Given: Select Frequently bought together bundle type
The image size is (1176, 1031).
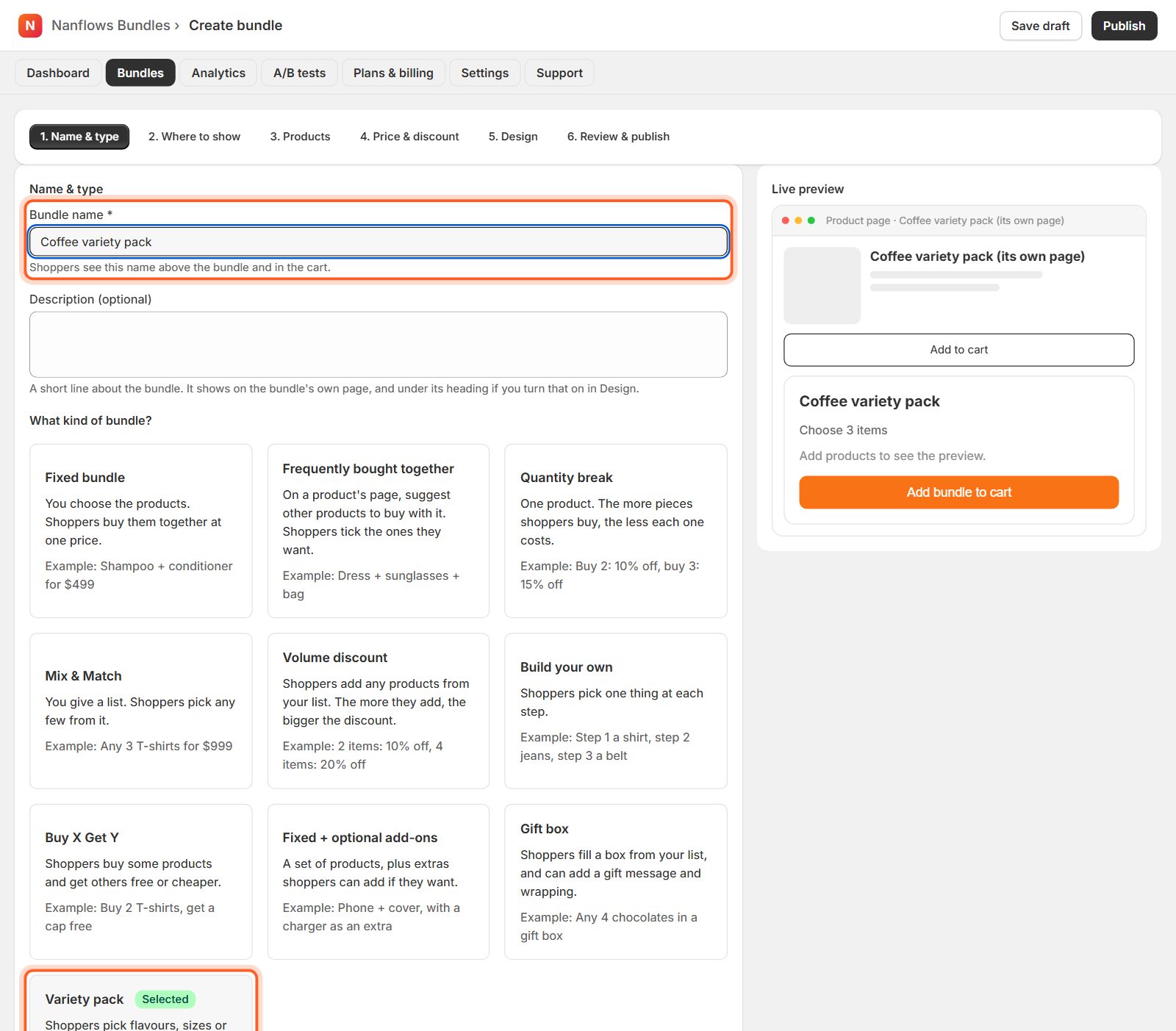Looking at the screenshot, I should 379,531.
